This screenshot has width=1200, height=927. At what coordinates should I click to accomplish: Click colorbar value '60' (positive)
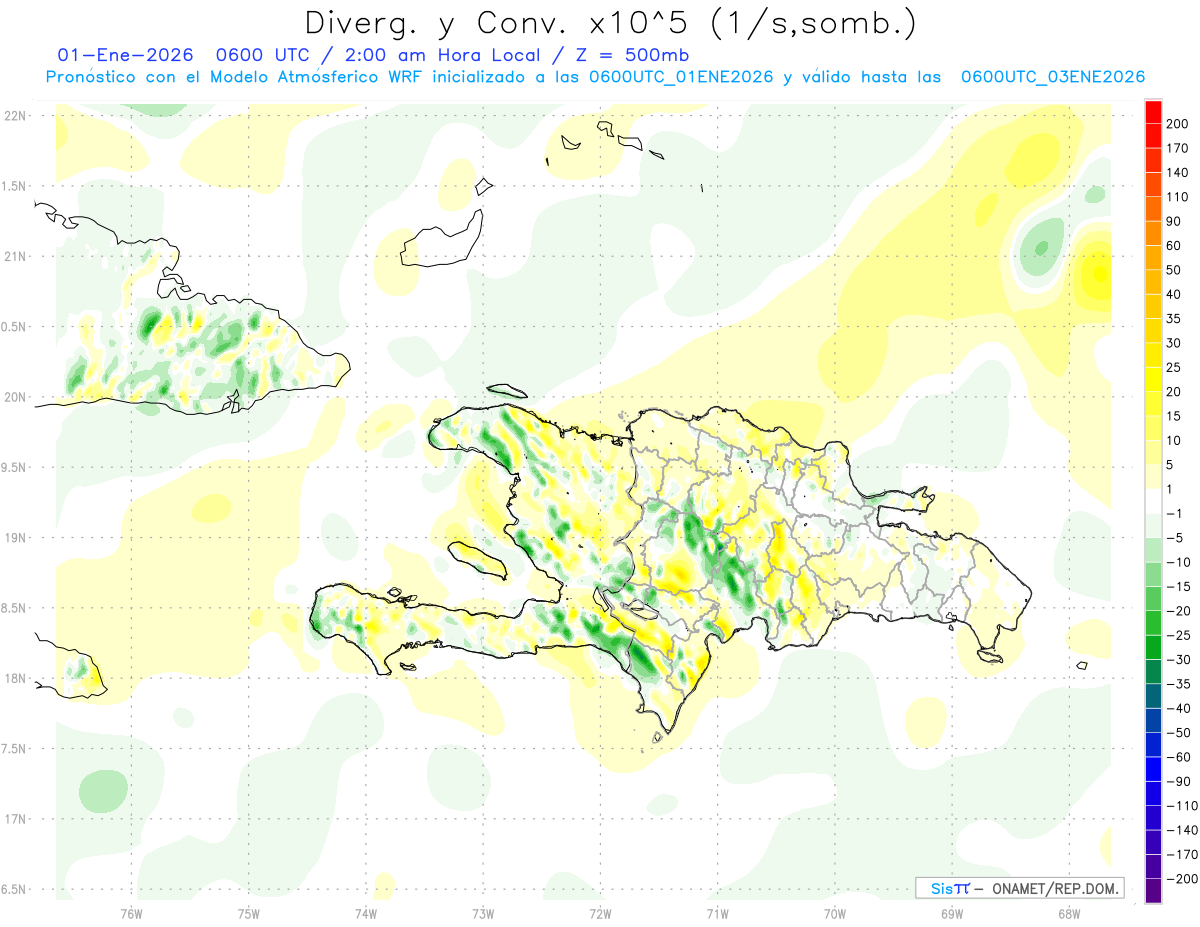[x=1175, y=246]
